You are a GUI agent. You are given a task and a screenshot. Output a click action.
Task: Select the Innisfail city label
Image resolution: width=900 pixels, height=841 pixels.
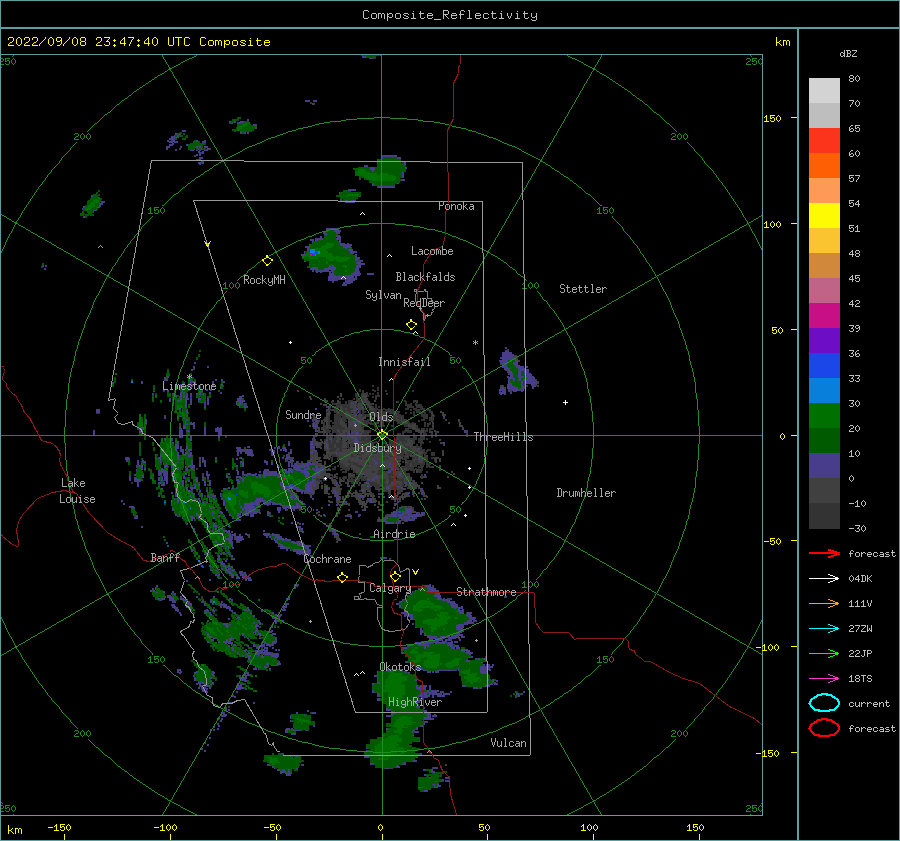point(404,362)
